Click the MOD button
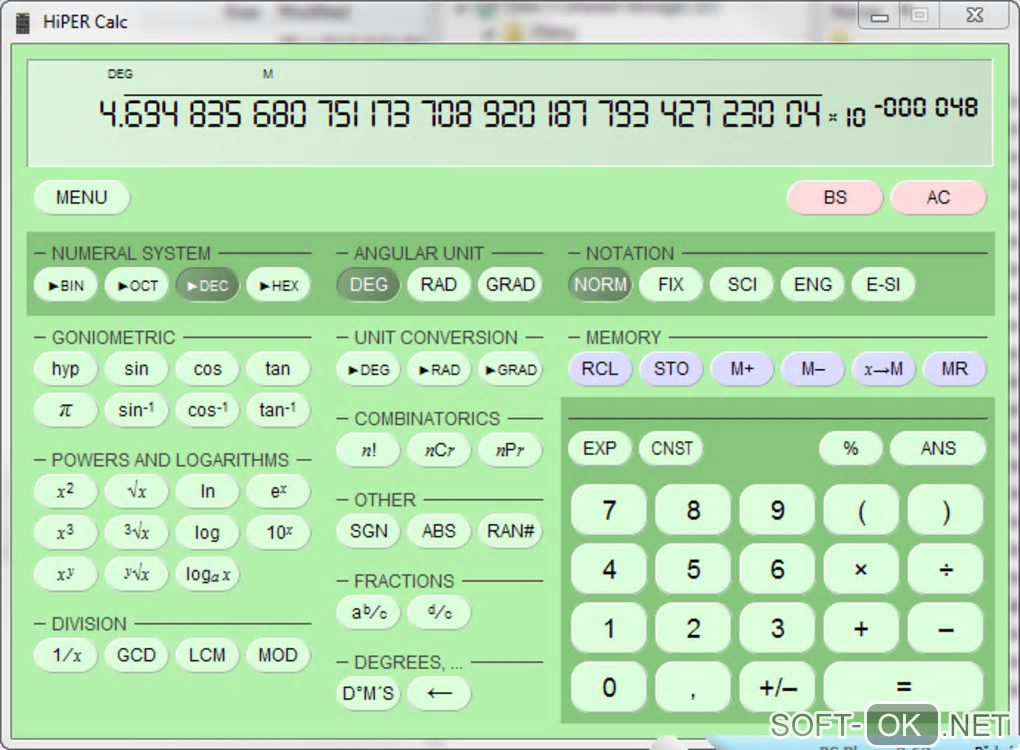This screenshot has width=1020, height=750. pos(278,655)
